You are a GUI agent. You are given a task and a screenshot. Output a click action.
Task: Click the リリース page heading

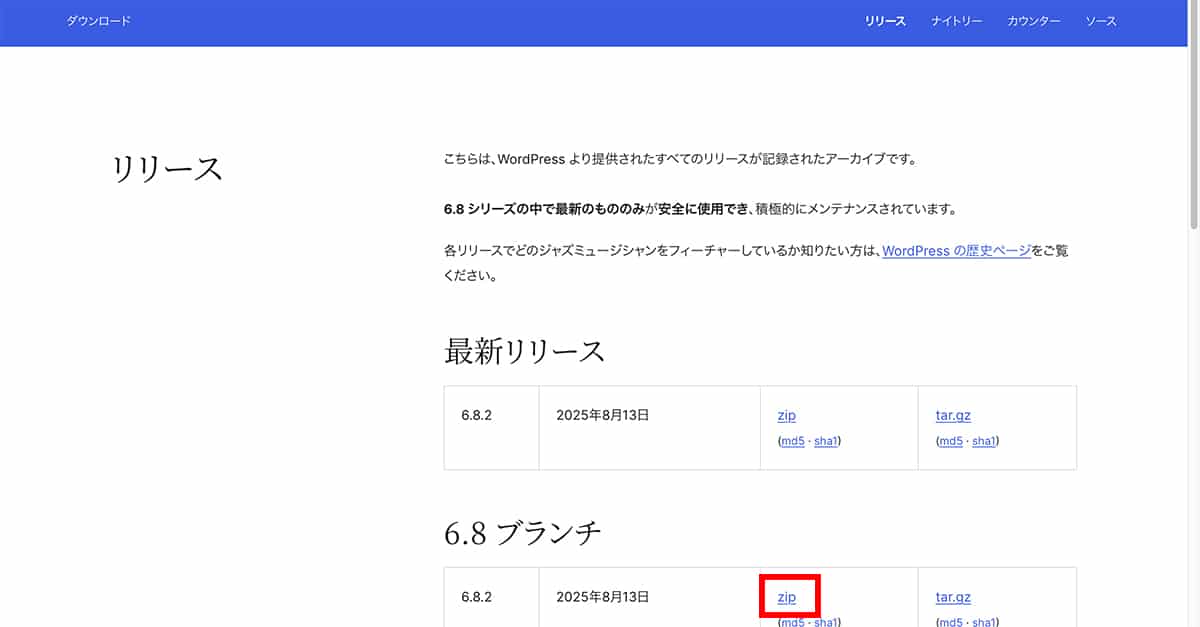click(x=167, y=169)
